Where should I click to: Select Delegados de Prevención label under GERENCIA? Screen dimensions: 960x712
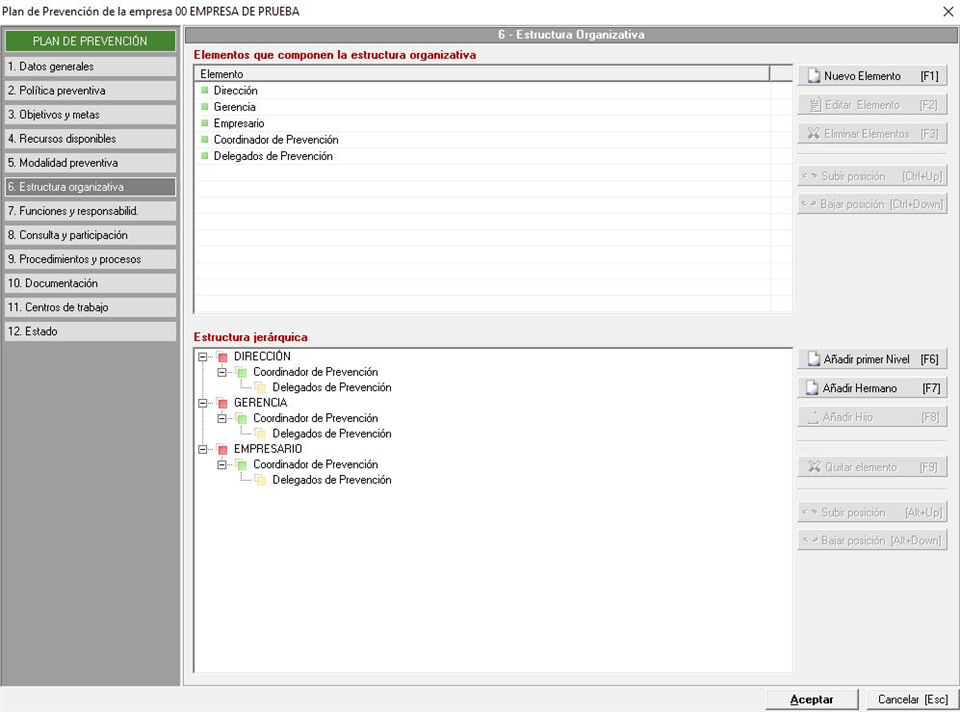pos(332,434)
